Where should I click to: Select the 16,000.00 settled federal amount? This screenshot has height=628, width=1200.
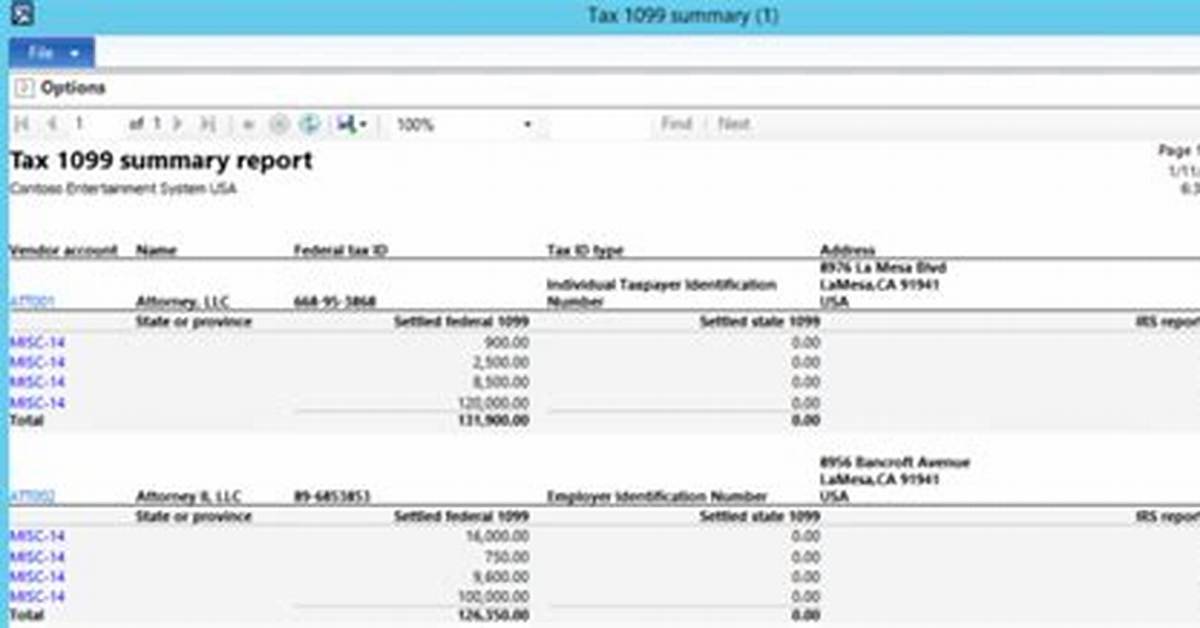point(498,536)
